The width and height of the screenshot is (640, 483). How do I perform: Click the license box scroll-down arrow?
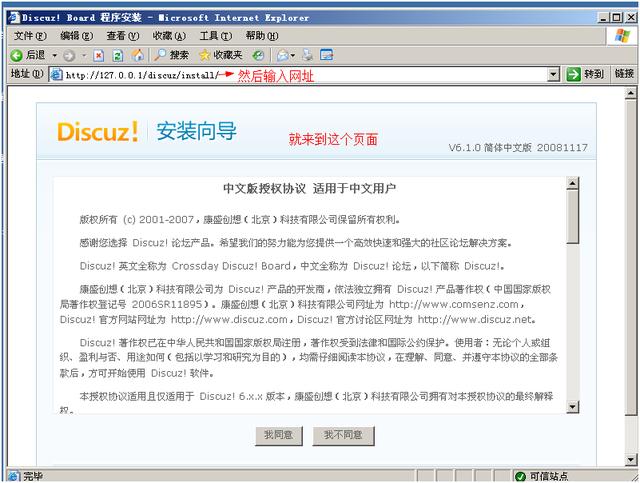click(573, 406)
